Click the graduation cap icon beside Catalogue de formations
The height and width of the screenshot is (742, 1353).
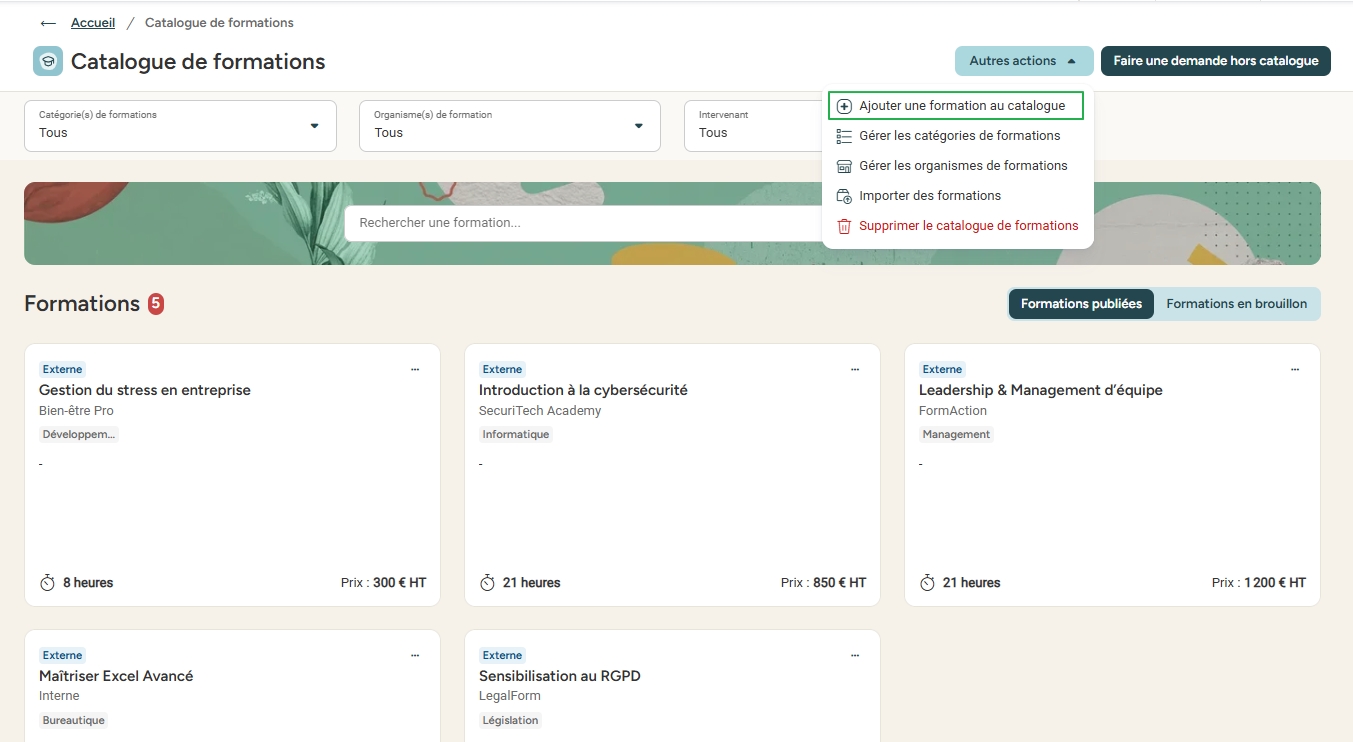[x=48, y=61]
